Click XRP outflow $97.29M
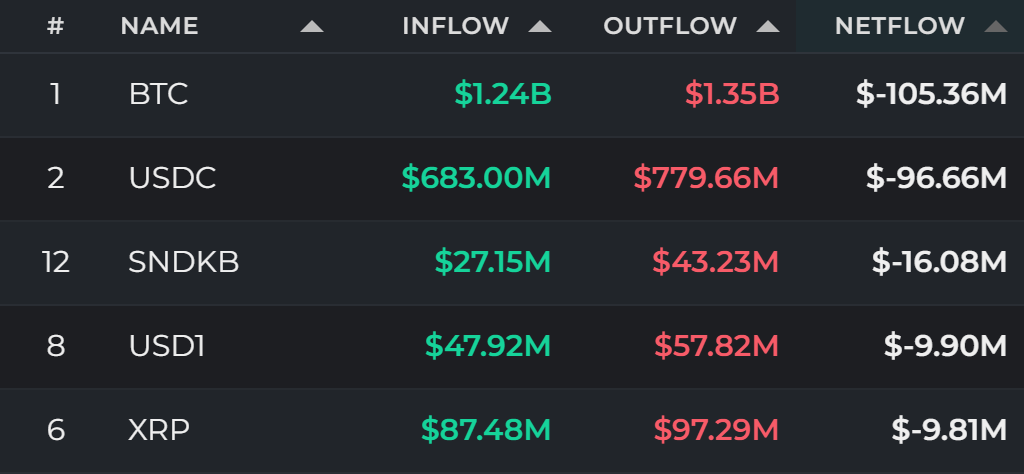 [716, 430]
